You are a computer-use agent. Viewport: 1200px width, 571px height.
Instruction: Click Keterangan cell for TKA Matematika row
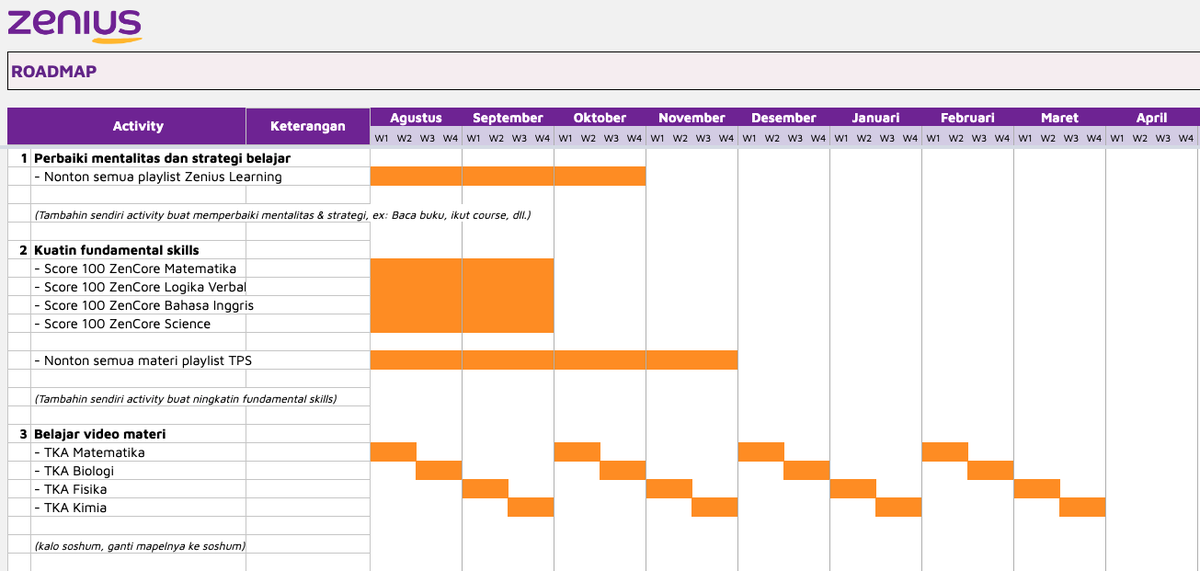(x=308, y=452)
